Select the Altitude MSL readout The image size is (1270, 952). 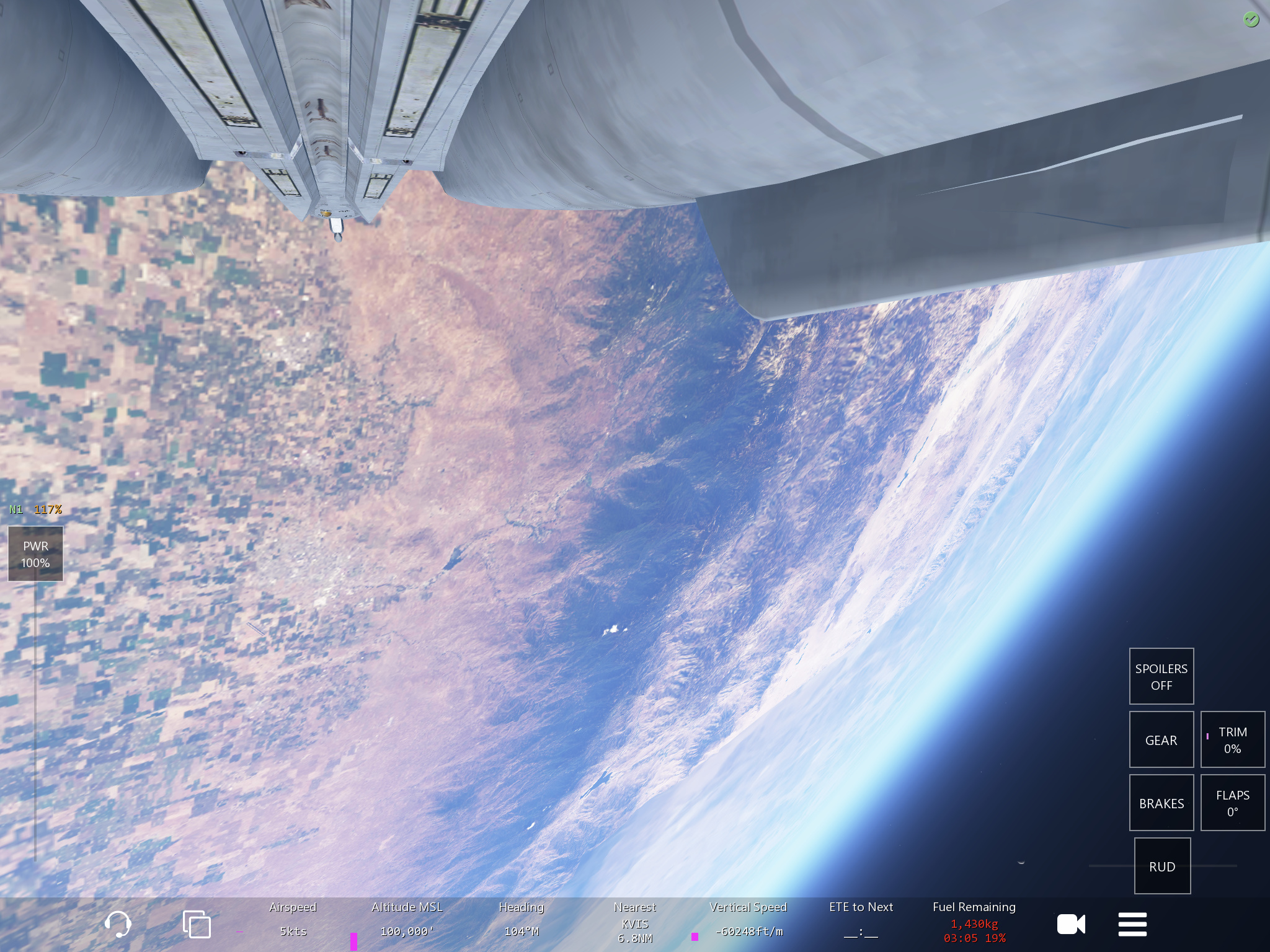click(x=407, y=920)
